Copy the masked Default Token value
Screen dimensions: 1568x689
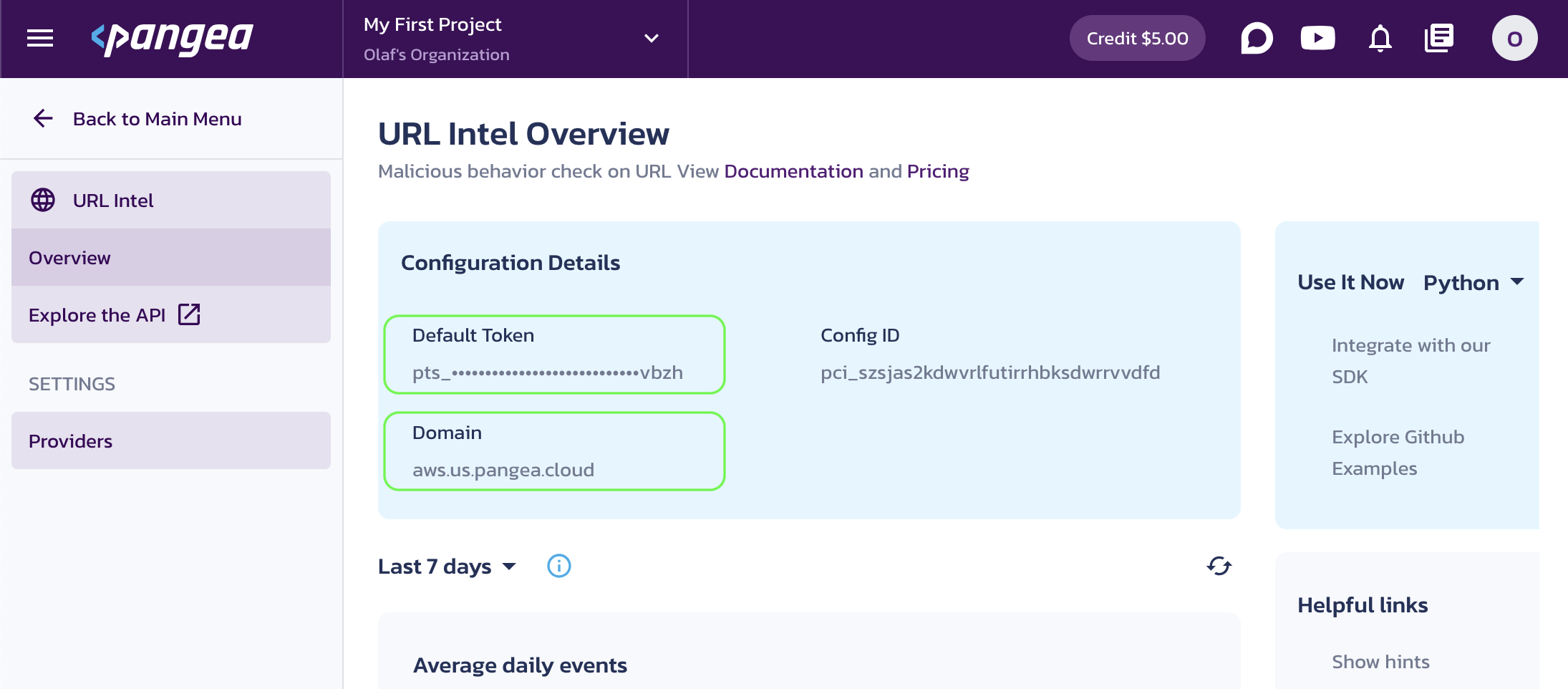tap(548, 372)
